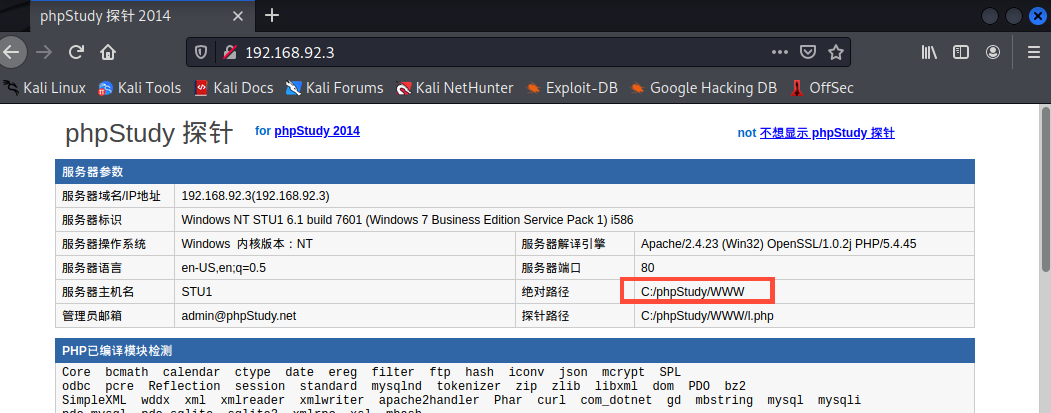1051x413 pixels.
Task: Click the 服务器解译引擎 label cell
Action: coord(575,244)
